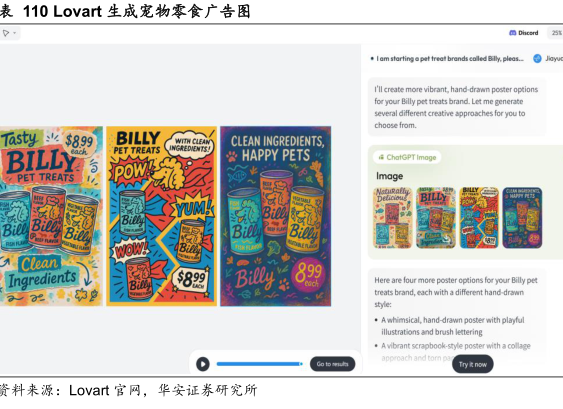Image resolution: width=563 pixels, height=409 pixels.
Task: Click the play button in playback bar
Action: 203,364
